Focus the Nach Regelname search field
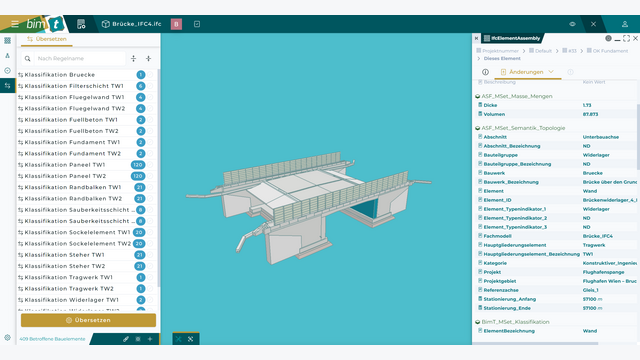Image resolution: width=640 pixels, height=360 pixels. coord(80,59)
